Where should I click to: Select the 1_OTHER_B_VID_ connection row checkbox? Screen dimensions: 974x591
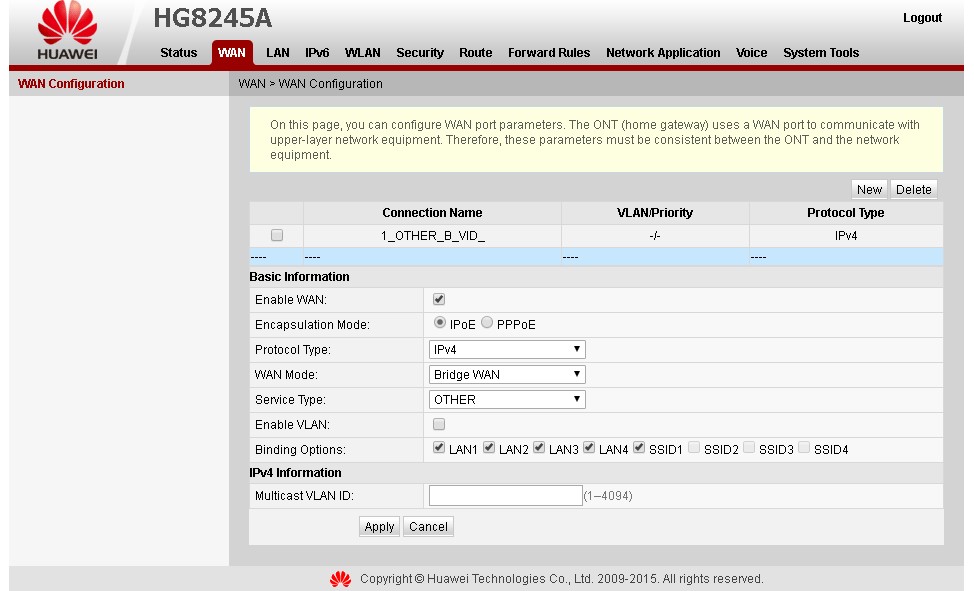pyautogui.click(x=277, y=234)
